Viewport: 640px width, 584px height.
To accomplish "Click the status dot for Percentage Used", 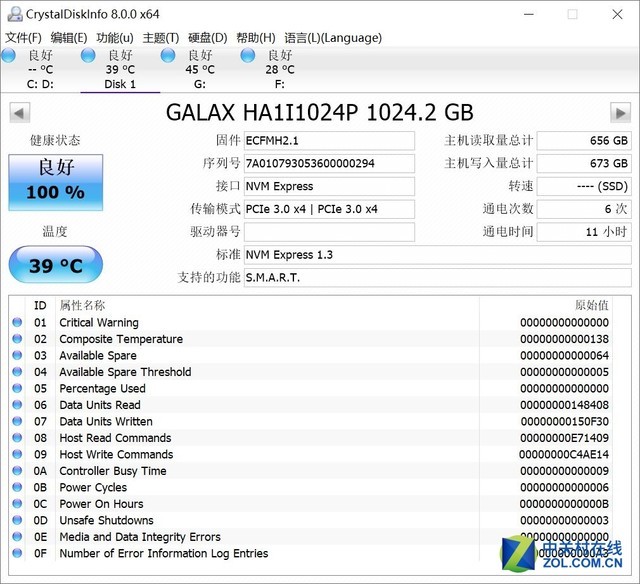I will point(17,388).
